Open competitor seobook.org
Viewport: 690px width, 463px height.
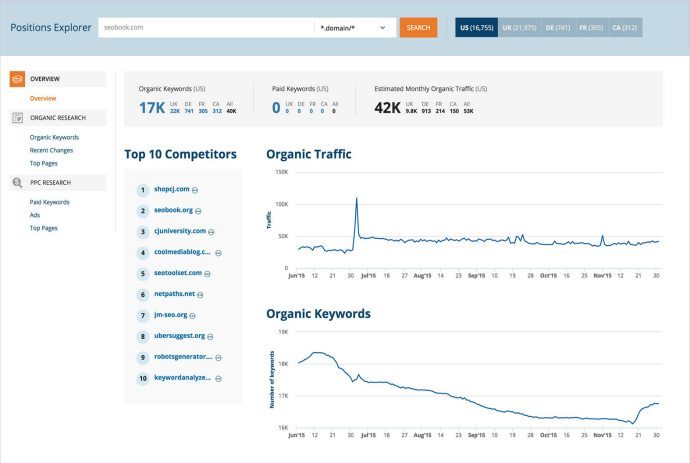(x=173, y=210)
